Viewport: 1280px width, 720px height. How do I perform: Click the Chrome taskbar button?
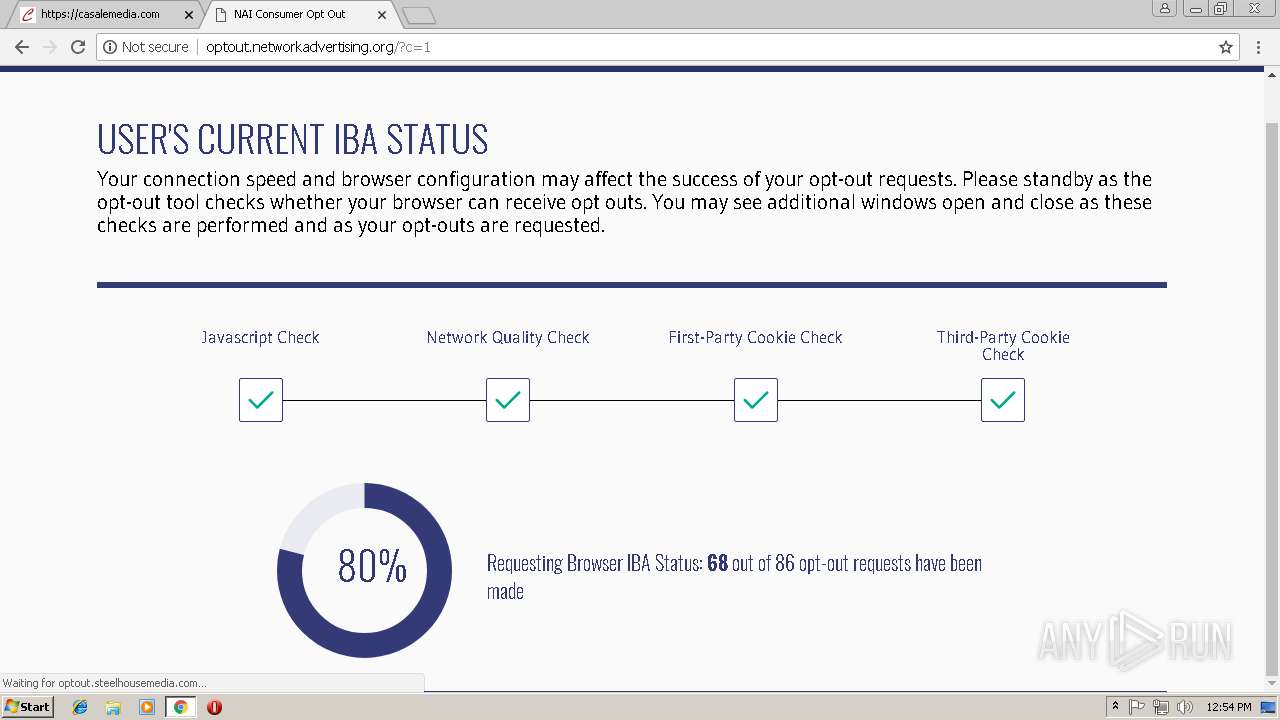[180, 707]
